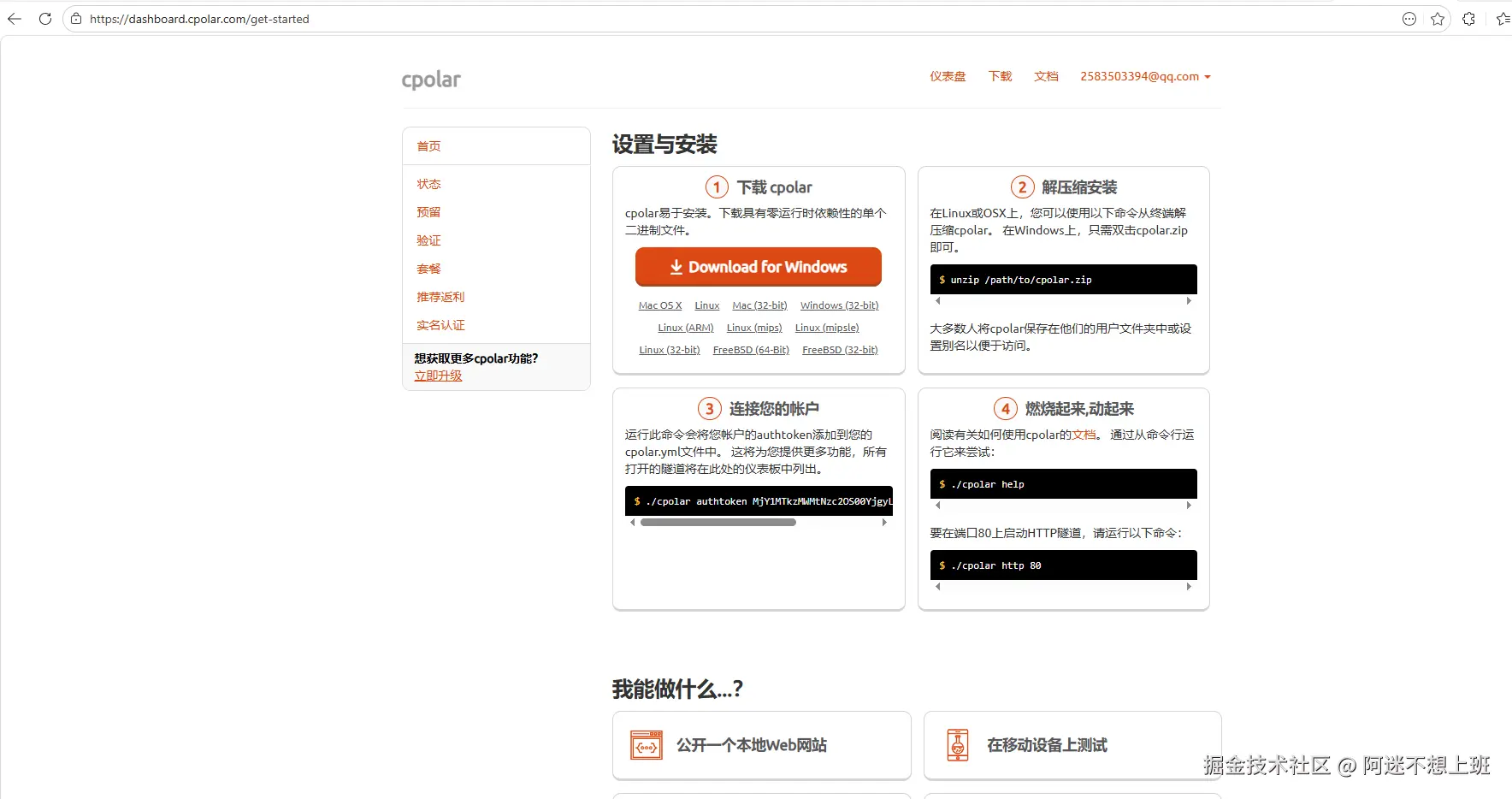Click the ./cpolar http 80 command block

[x=1063, y=565]
